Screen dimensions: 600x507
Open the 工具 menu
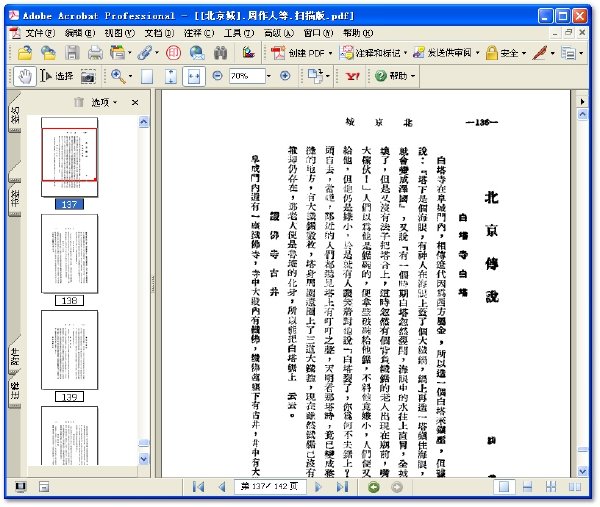(239, 33)
